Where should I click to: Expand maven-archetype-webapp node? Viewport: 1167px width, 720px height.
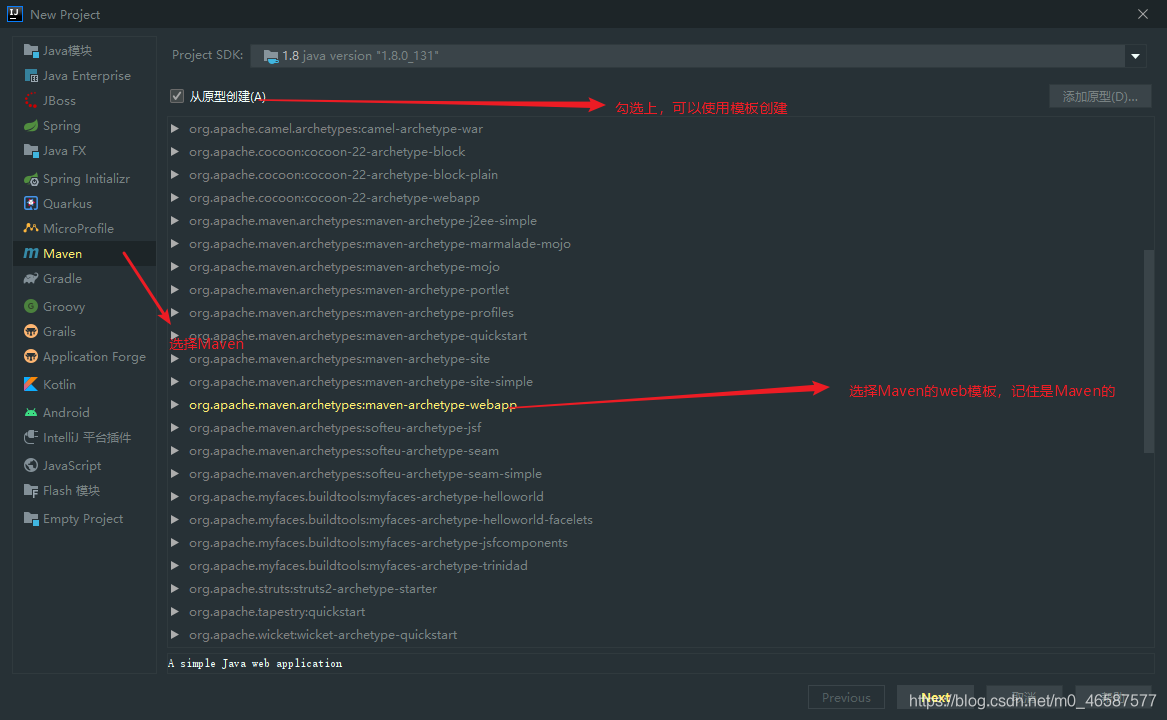175,405
